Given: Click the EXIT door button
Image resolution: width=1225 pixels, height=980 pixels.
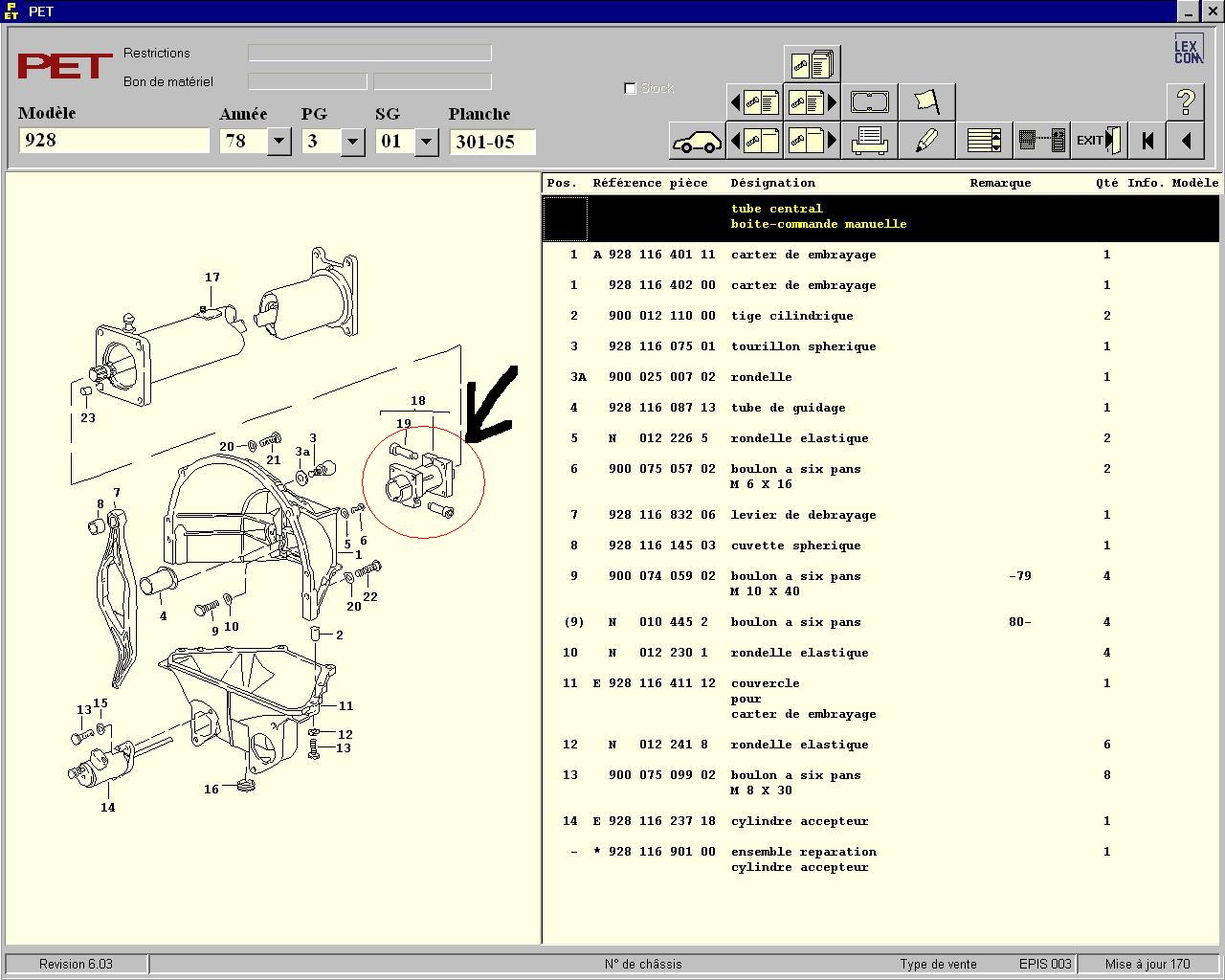Looking at the screenshot, I should point(1097,141).
